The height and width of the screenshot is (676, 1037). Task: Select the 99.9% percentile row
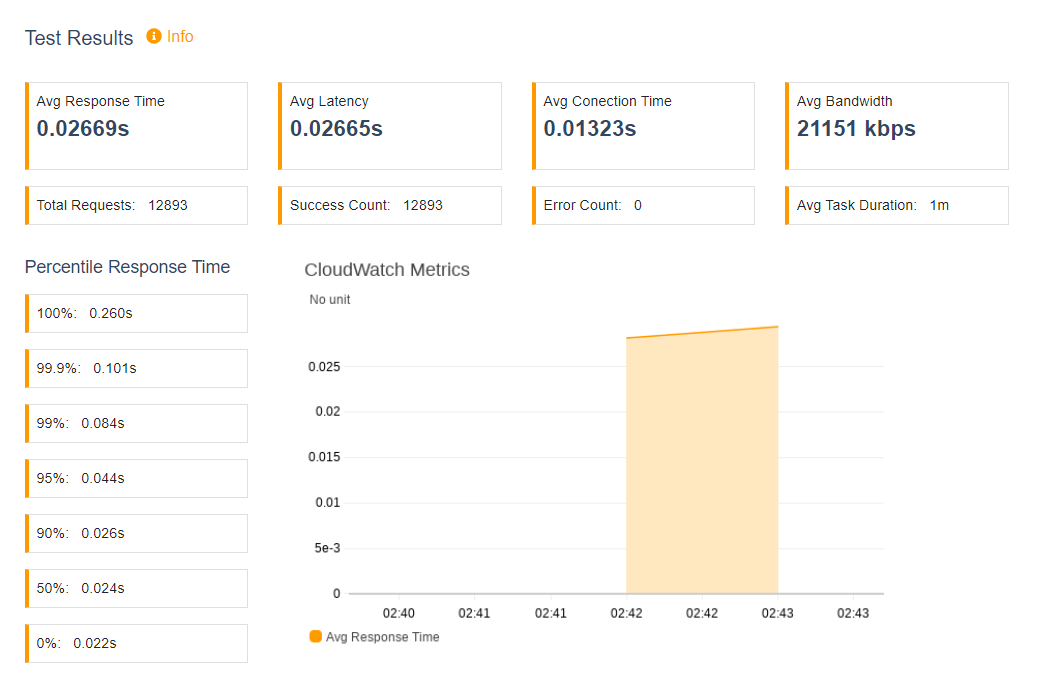click(x=136, y=368)
